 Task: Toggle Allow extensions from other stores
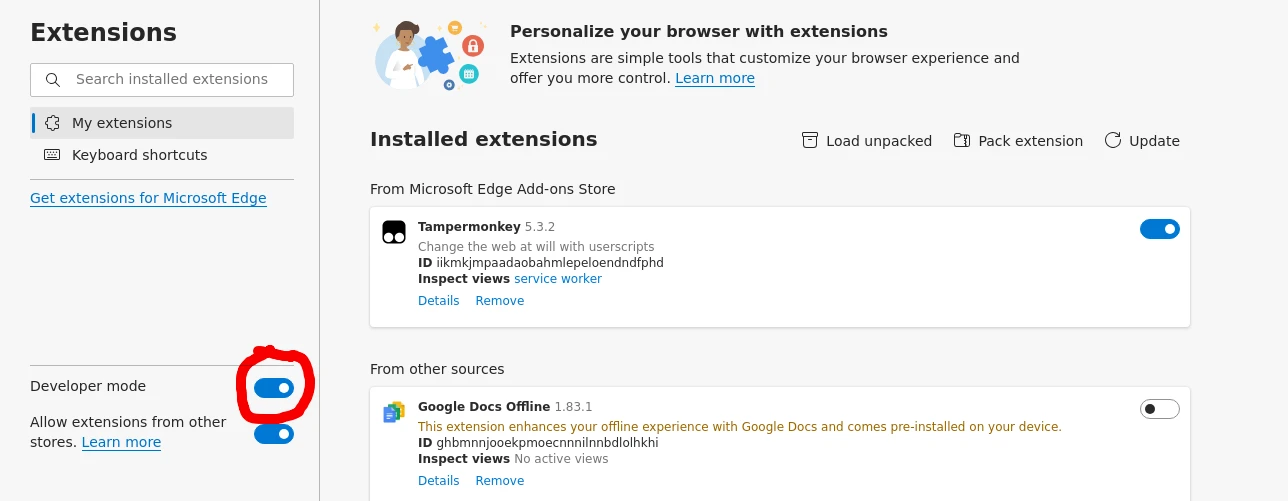coord(274,434)
